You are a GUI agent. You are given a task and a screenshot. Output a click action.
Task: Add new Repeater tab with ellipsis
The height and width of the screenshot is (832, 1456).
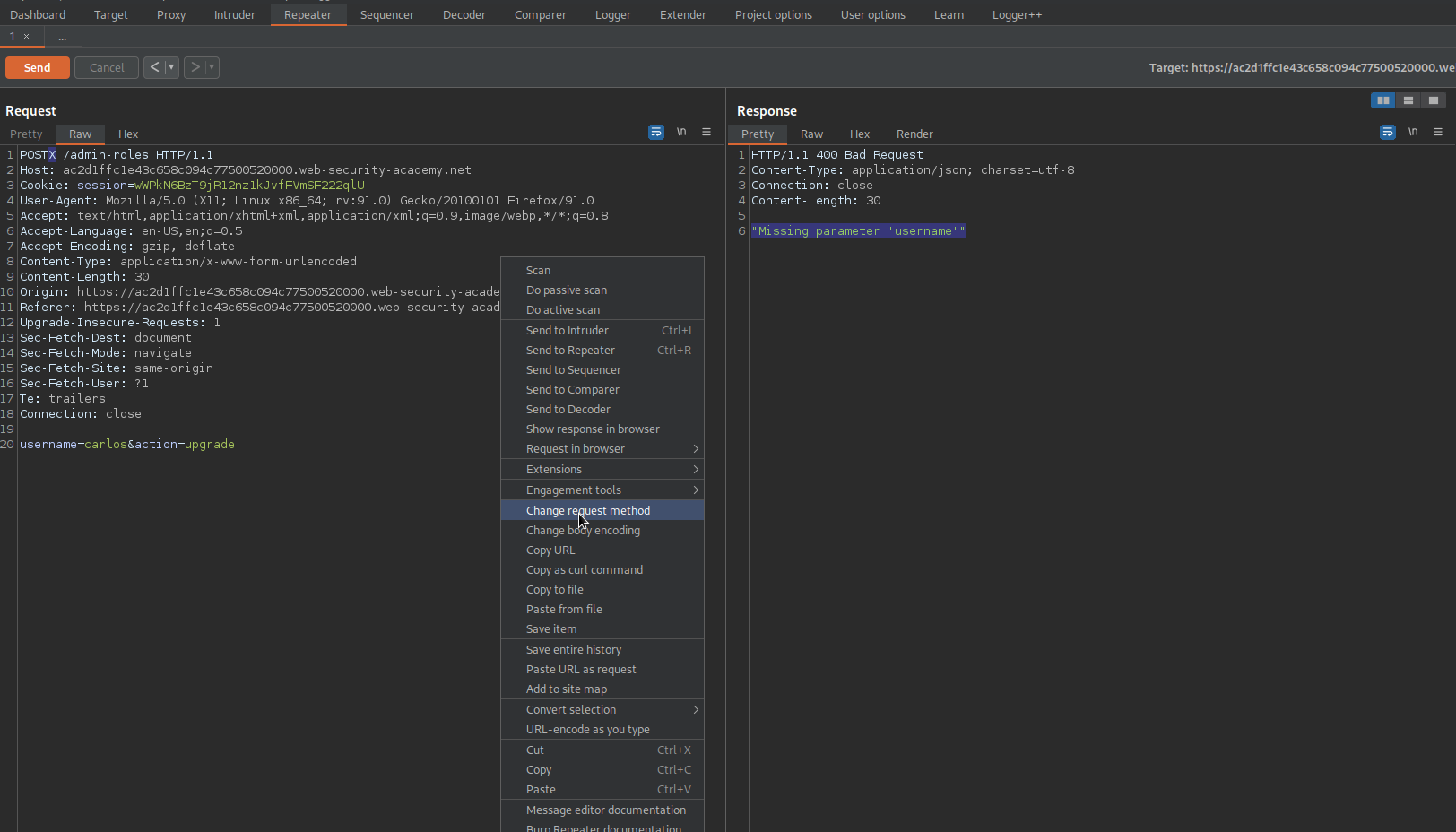pos(62,37)
